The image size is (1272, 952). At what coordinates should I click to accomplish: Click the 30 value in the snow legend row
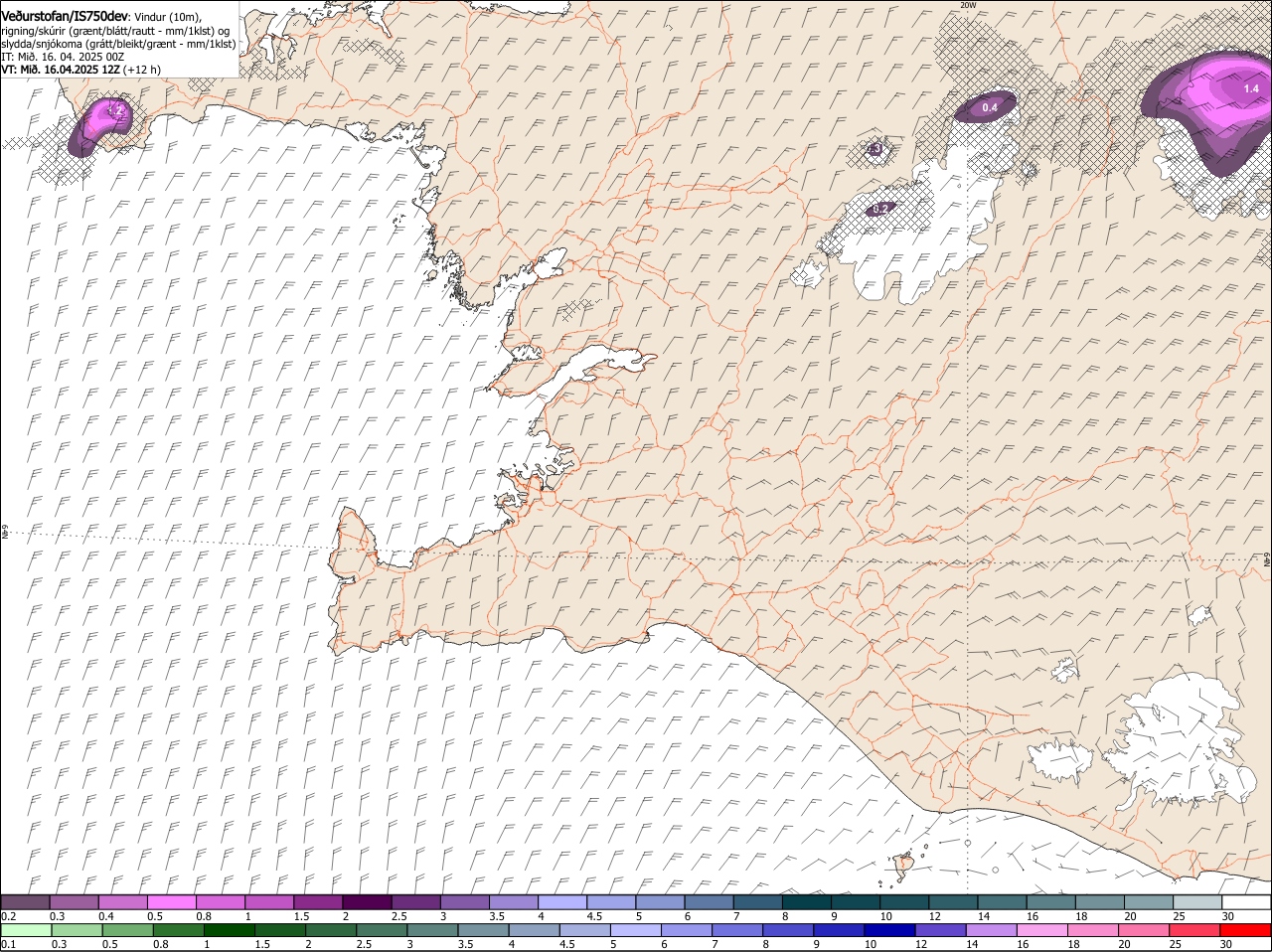coord(1228,916)
